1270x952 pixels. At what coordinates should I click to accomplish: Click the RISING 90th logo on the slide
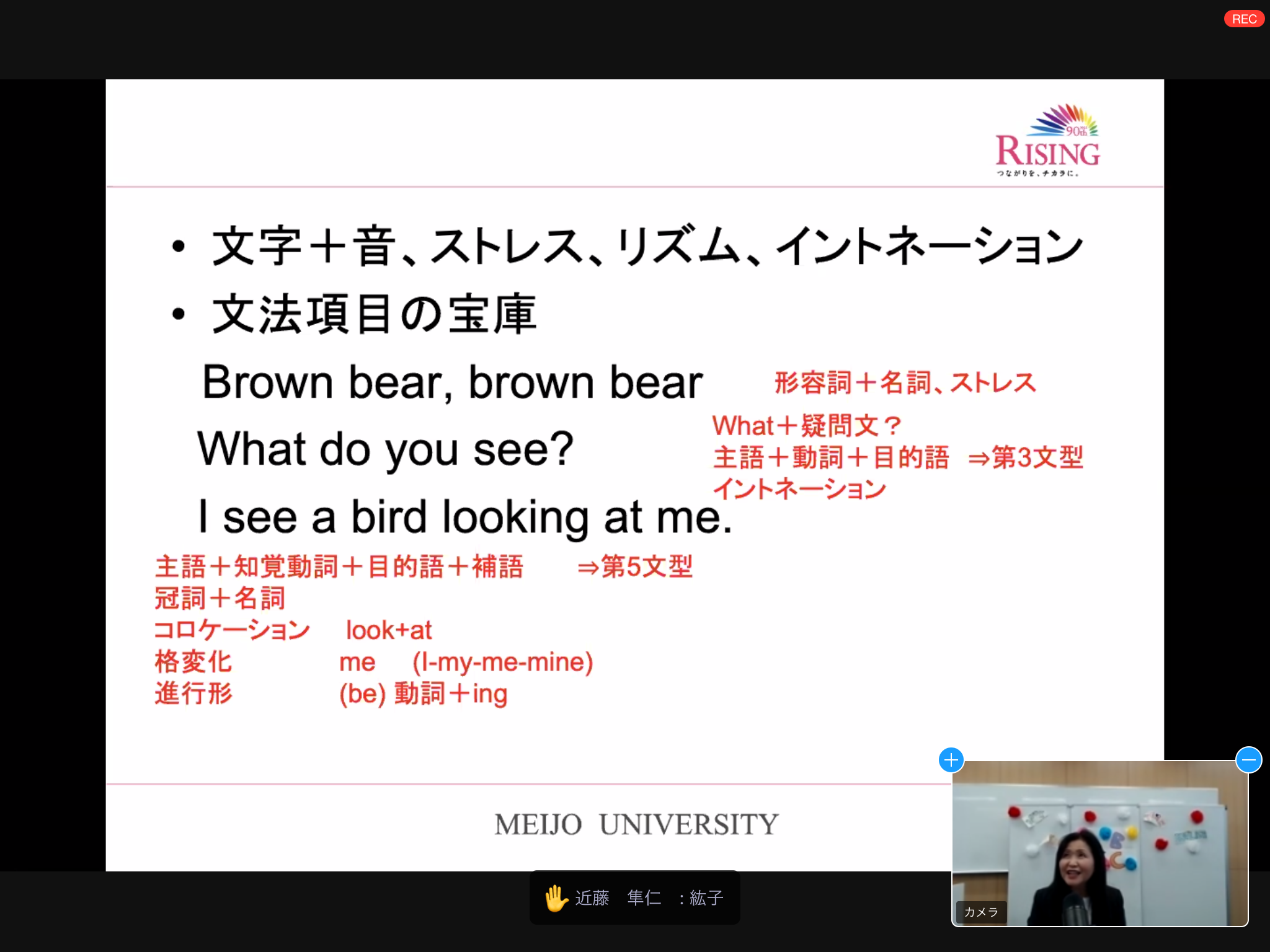(x=1048, y=141)
